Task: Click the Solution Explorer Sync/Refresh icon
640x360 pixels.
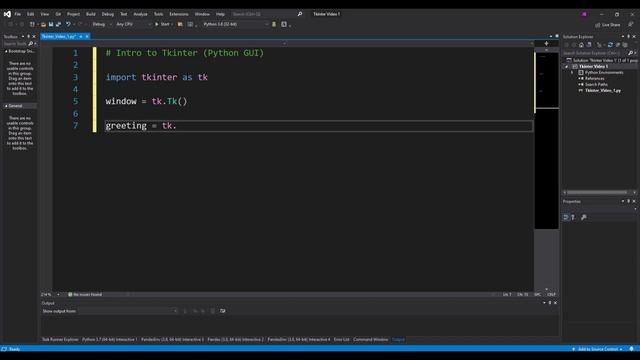Action: 610,45
